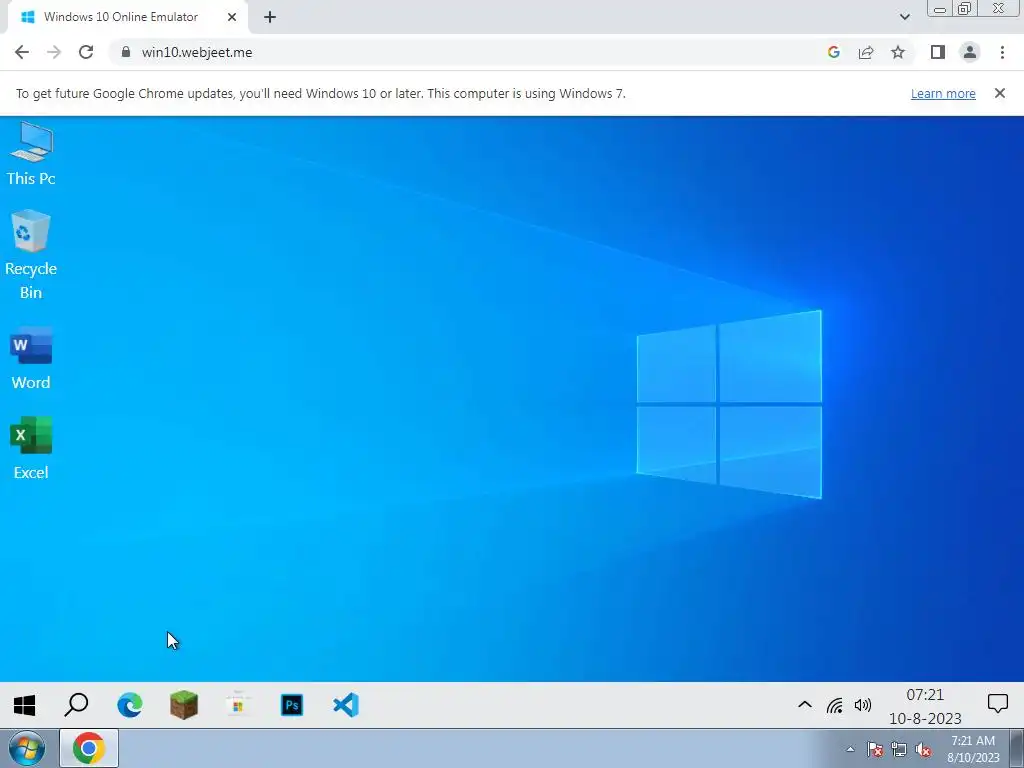Click the Windows 7 Show desktop strip
The image size is (1024, 768).
click(x=1017, y=749)
